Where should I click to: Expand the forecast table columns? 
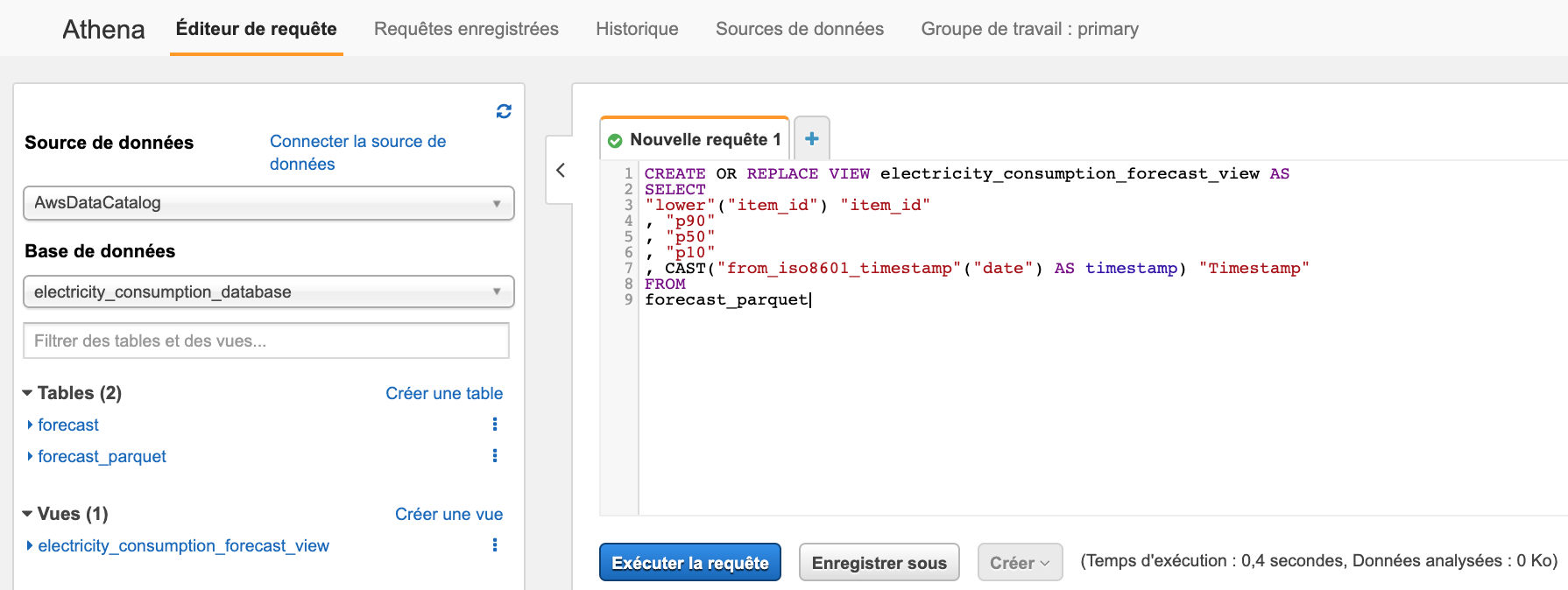(30, 425)
